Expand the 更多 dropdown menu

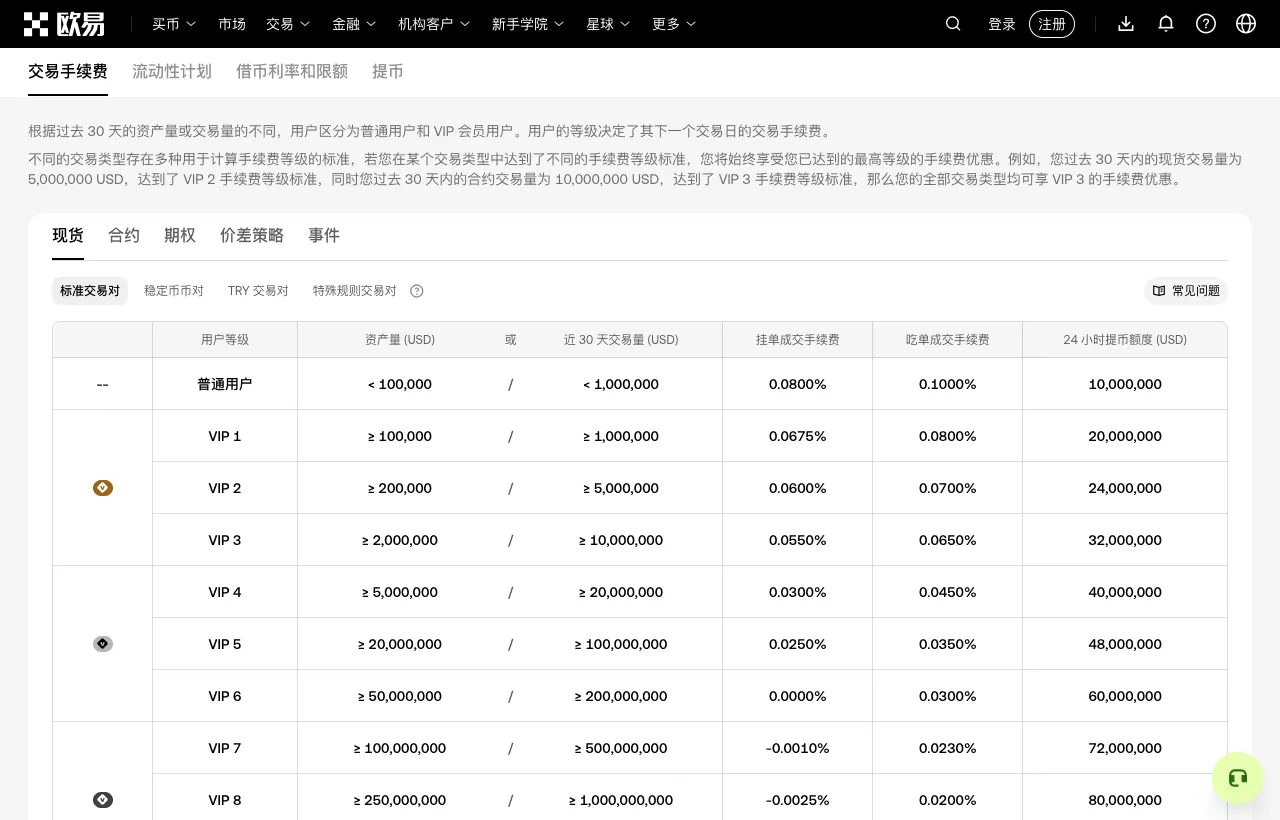tap(674, 24)
